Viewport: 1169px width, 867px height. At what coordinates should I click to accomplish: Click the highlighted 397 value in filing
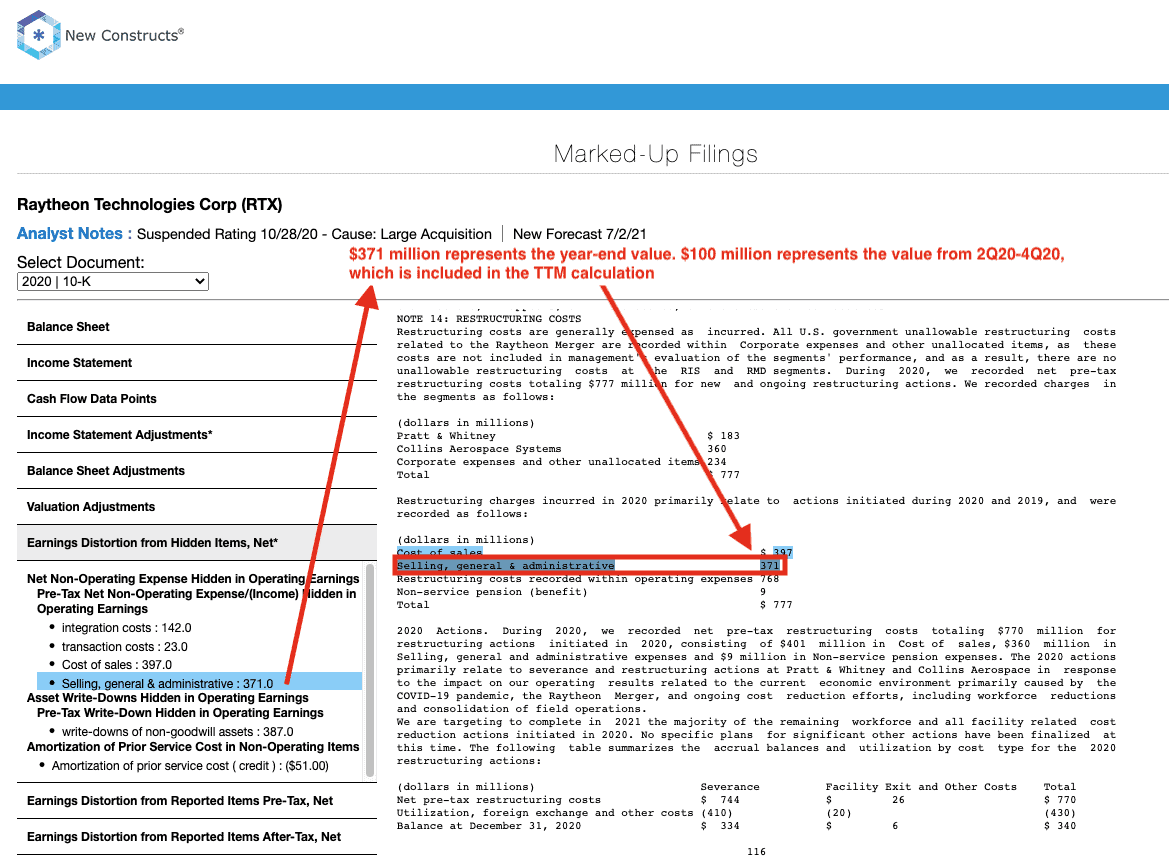pos(783,552)
